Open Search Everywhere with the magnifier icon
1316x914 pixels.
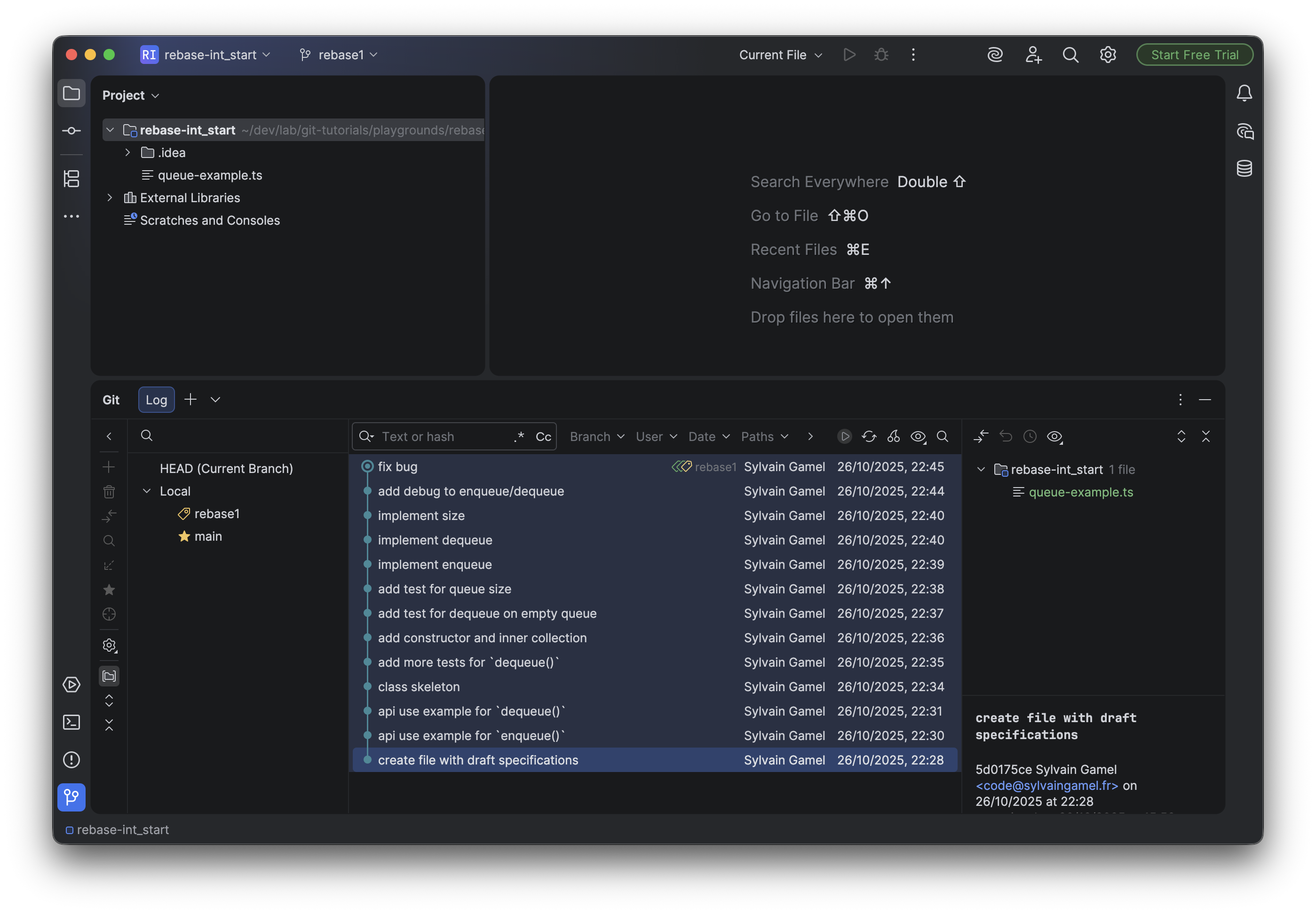coord(1070,55)
